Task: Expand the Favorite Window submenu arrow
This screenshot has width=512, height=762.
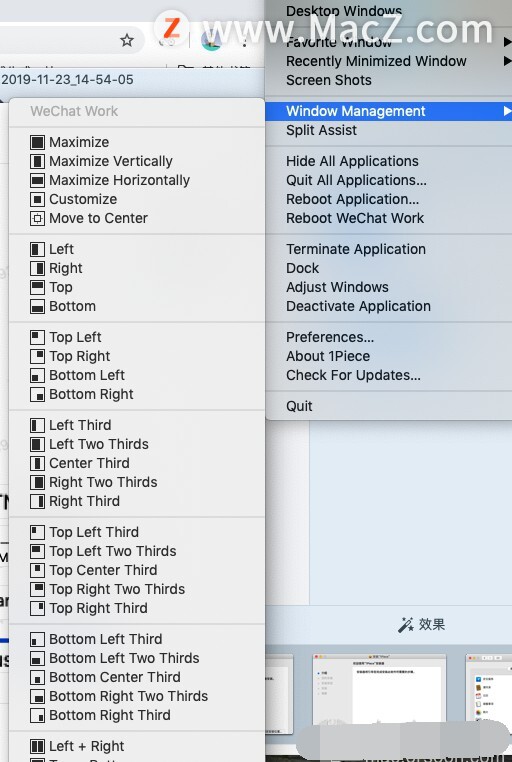Action: (507, 43)
